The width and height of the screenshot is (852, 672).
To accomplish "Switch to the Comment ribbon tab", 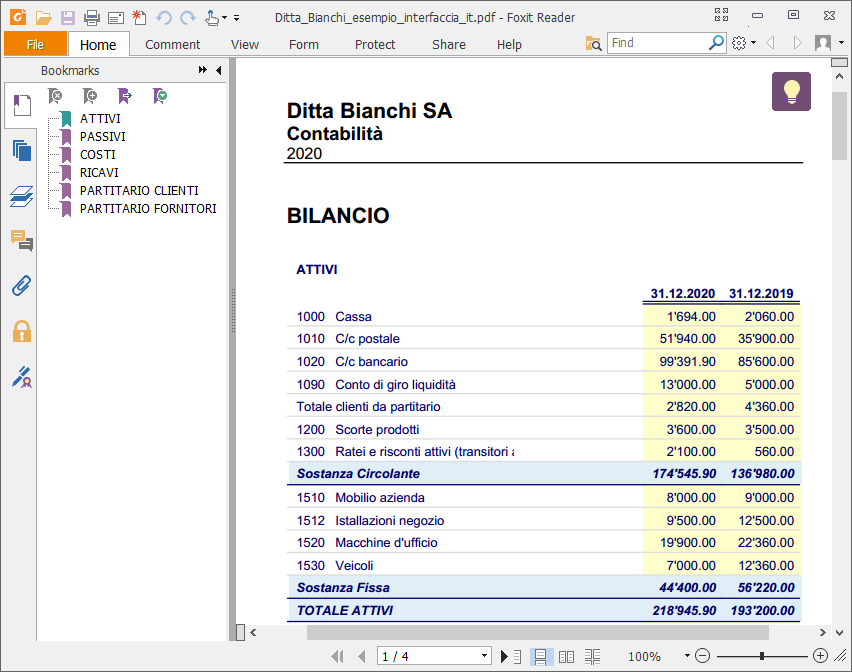I will [172, 45].
